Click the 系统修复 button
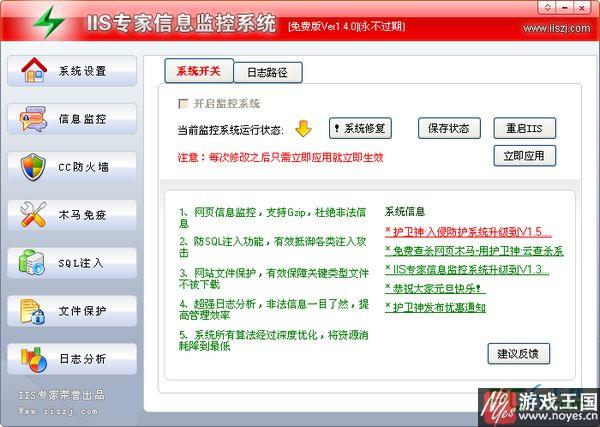 click(360, 128)
